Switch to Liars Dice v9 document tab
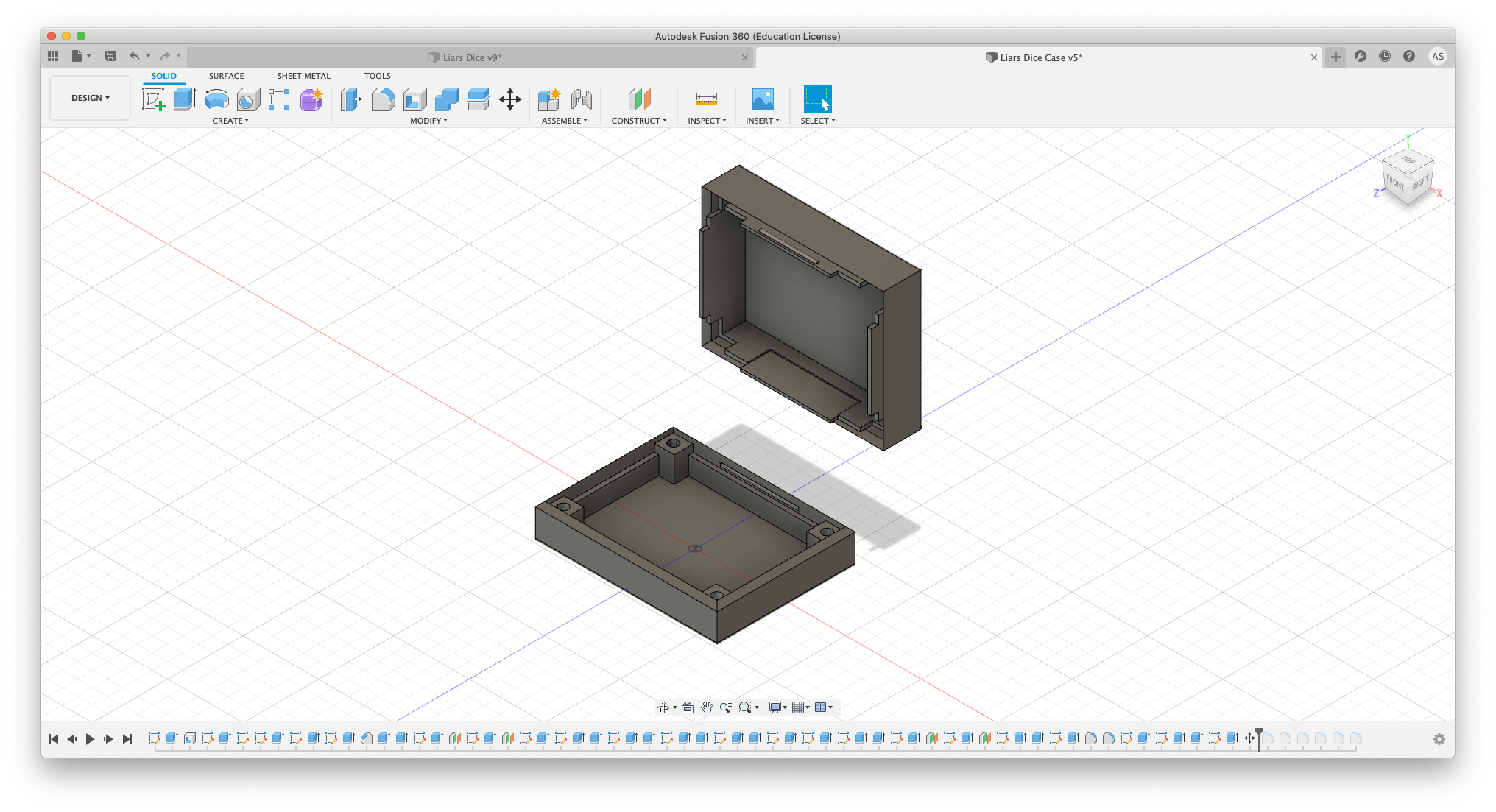This screenshot has width=1496, height=812. [x=471, y=57]
